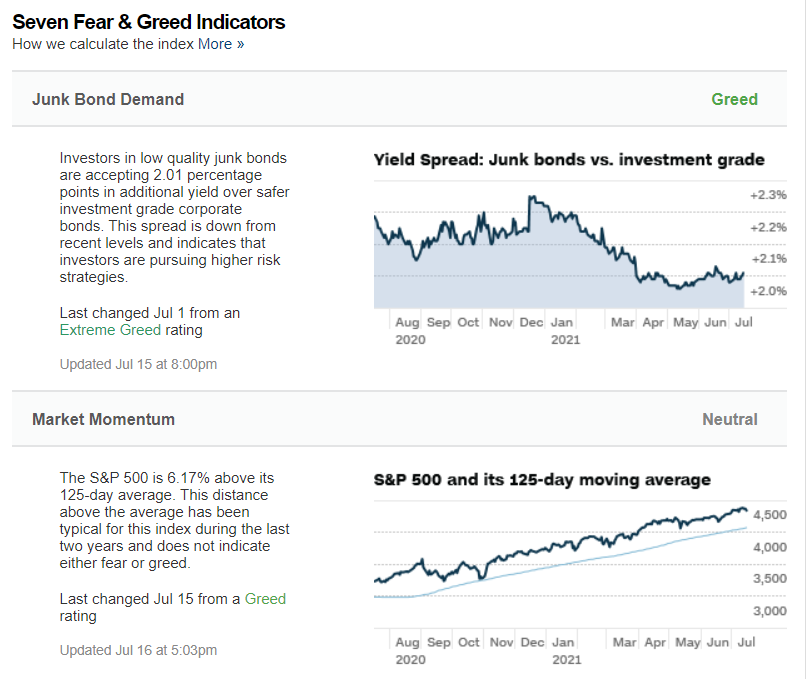Click the 'Neutral' status label on Market Momentum
This screenshot has height=679, width=806.
tap(730, 419)
